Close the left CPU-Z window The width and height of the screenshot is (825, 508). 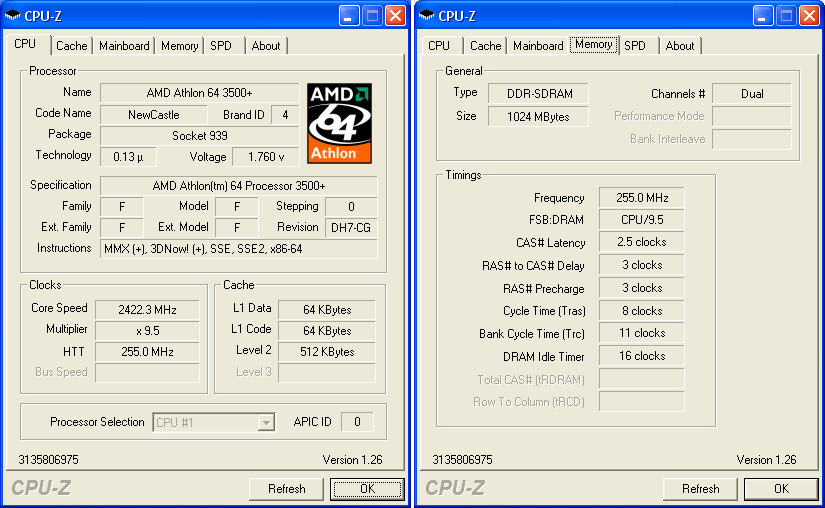click(396, 16)
